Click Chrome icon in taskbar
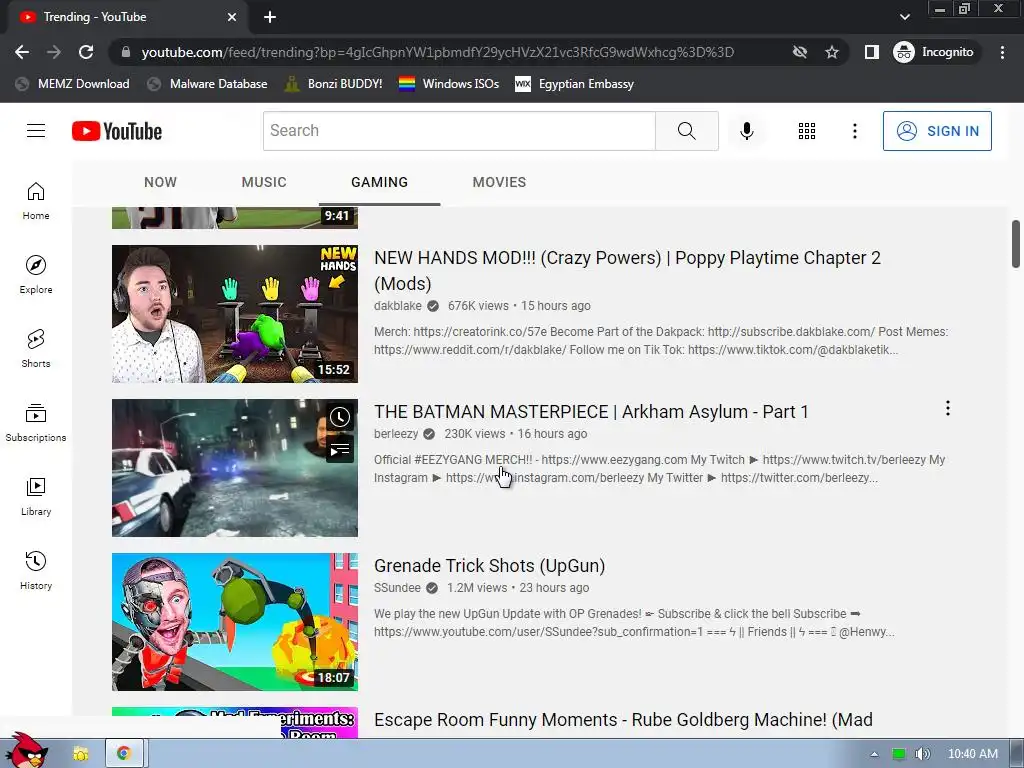 point(124,754)
